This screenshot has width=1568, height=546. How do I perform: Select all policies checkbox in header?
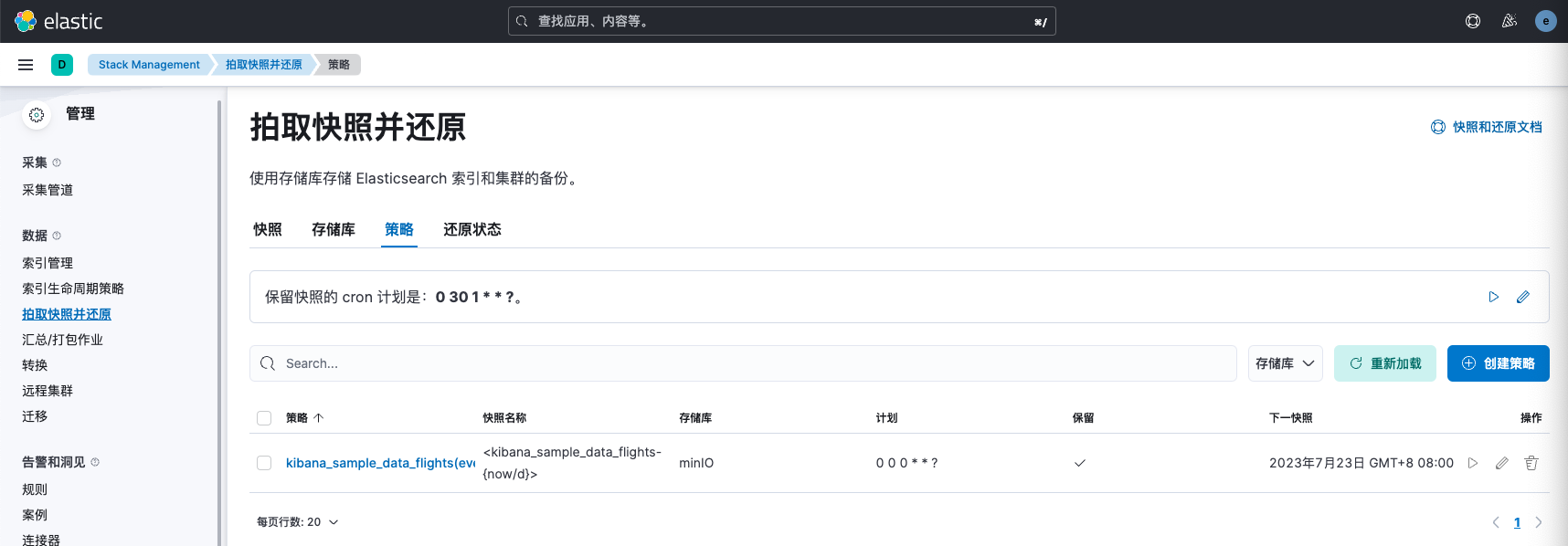(x=264, y=418)
